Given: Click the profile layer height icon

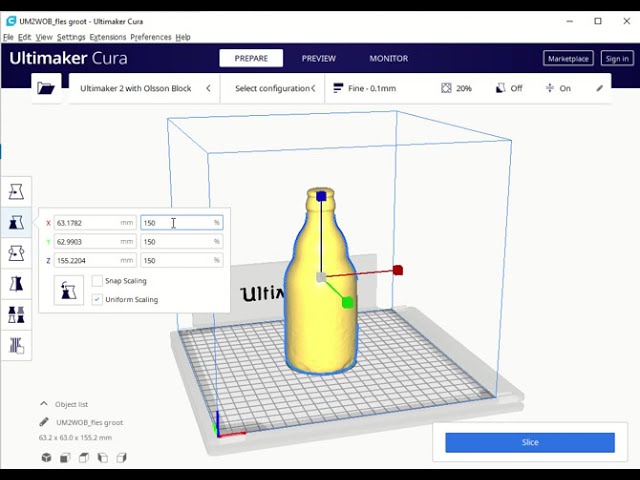Looking at the screenshot, I should [338, 88].
